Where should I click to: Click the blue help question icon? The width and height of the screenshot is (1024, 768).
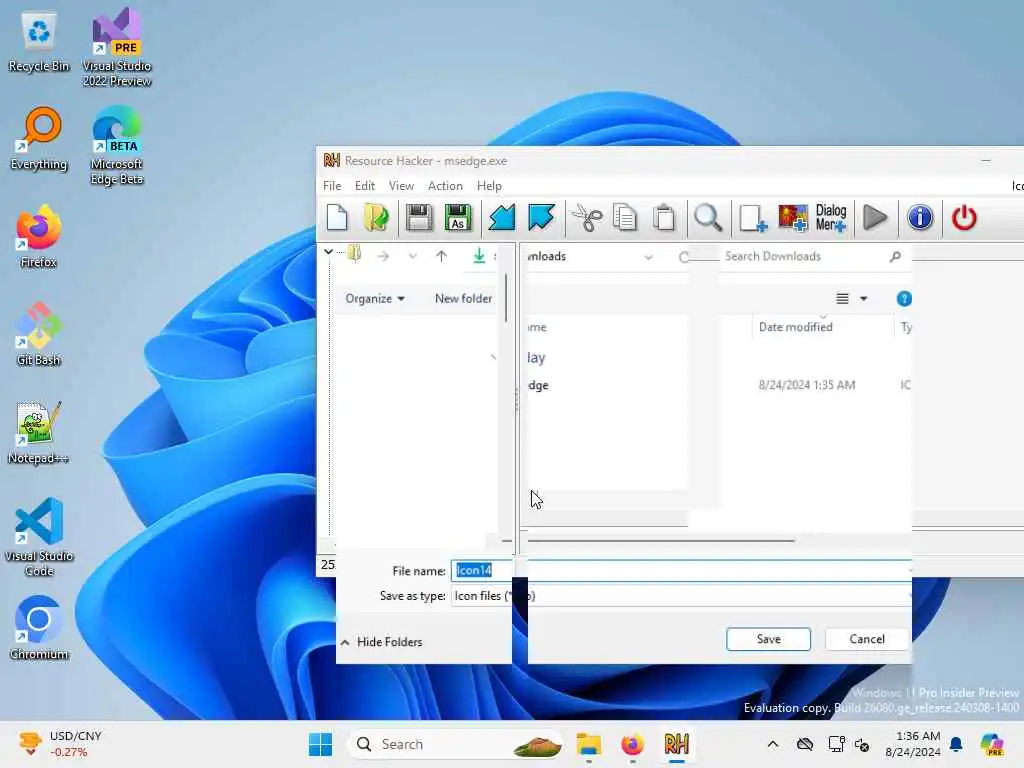coord(904,298)
